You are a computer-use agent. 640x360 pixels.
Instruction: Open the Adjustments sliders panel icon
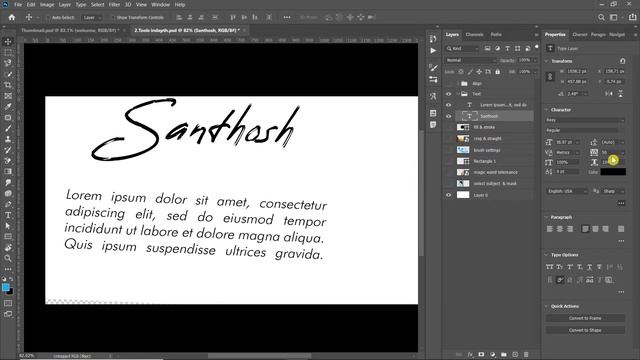(x=433, y=80)
